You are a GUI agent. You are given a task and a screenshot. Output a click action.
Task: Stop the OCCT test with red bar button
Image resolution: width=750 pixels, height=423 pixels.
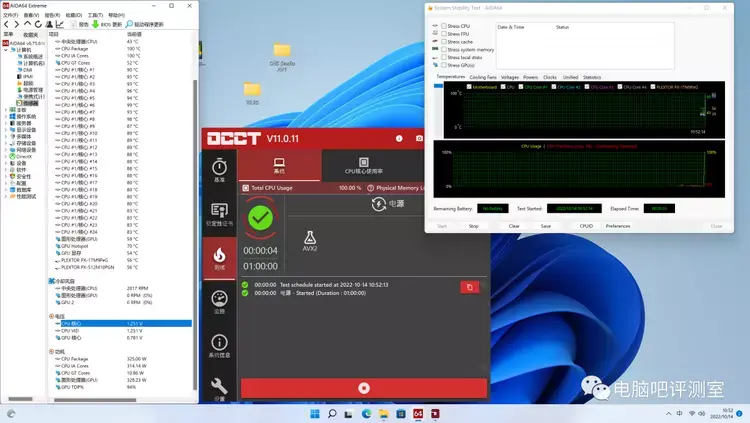(364, 388)
